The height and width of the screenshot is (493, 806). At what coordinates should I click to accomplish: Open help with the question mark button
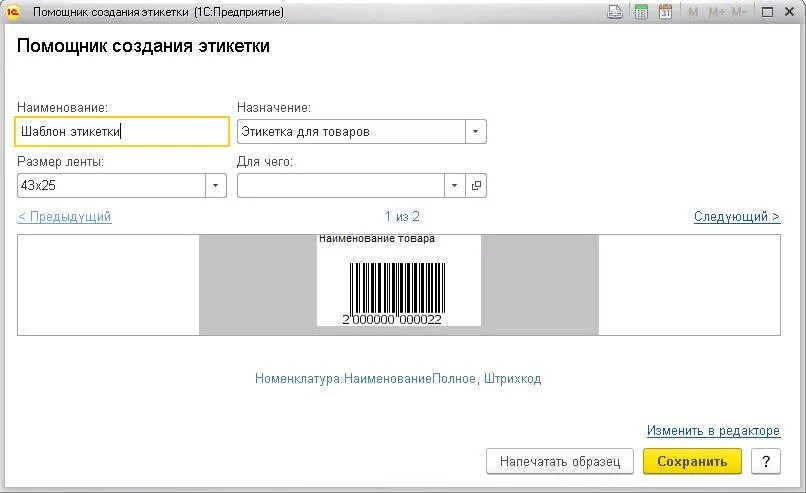coord(766,461)
